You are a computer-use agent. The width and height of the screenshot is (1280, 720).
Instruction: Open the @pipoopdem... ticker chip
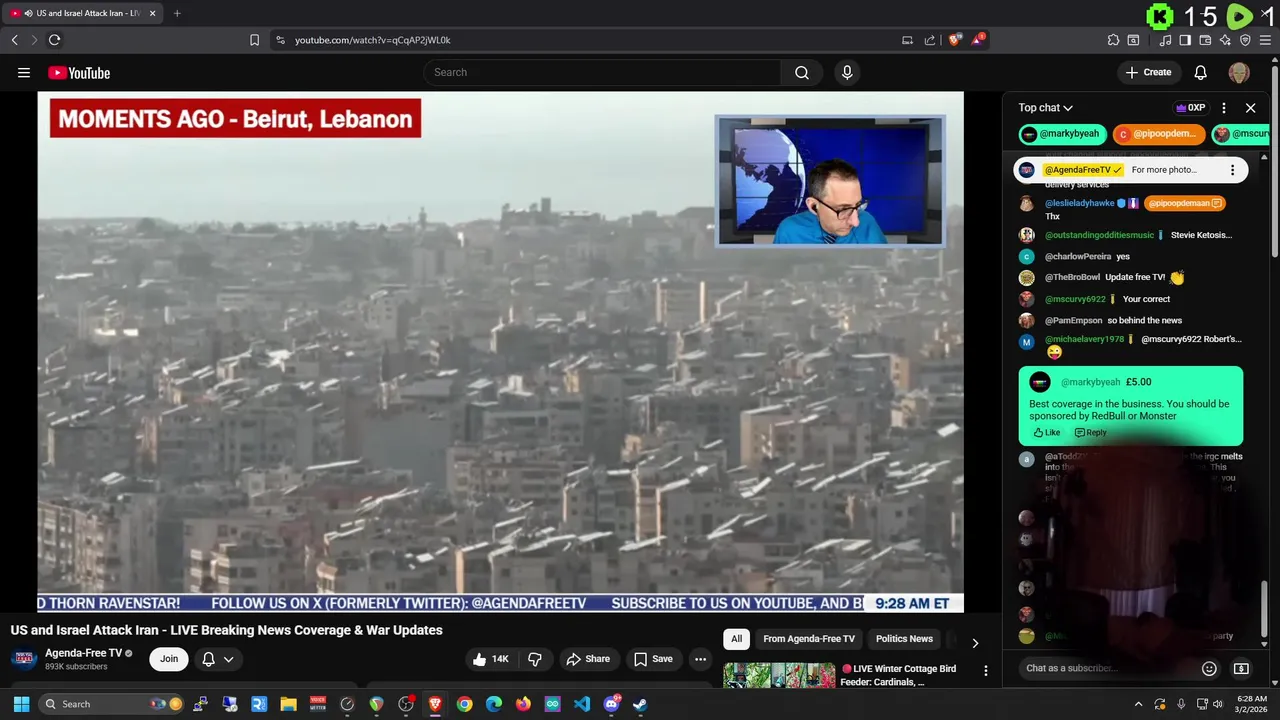pos(1158,134)
